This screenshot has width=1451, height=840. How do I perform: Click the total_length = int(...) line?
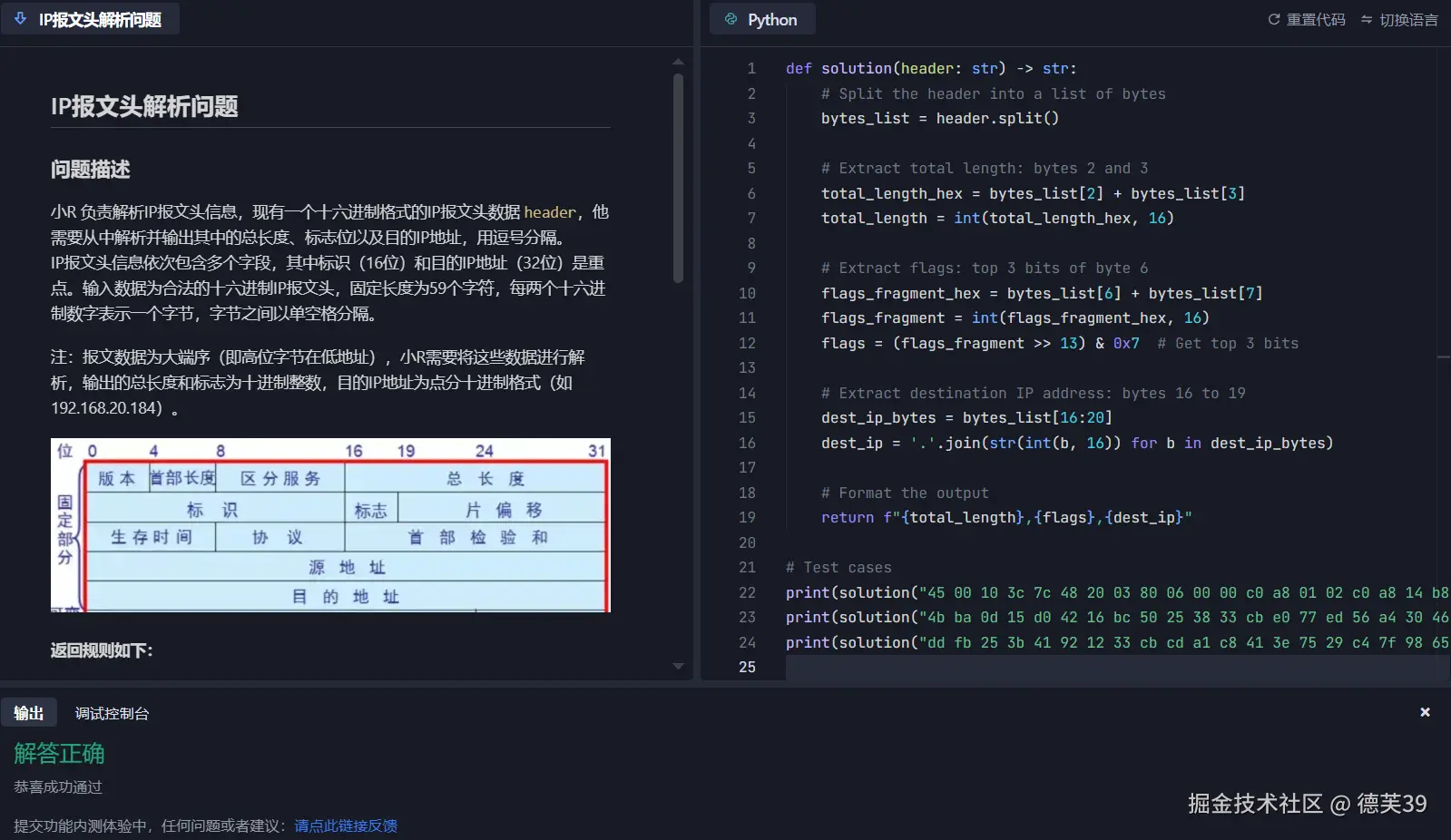click(x=997, y=218)
